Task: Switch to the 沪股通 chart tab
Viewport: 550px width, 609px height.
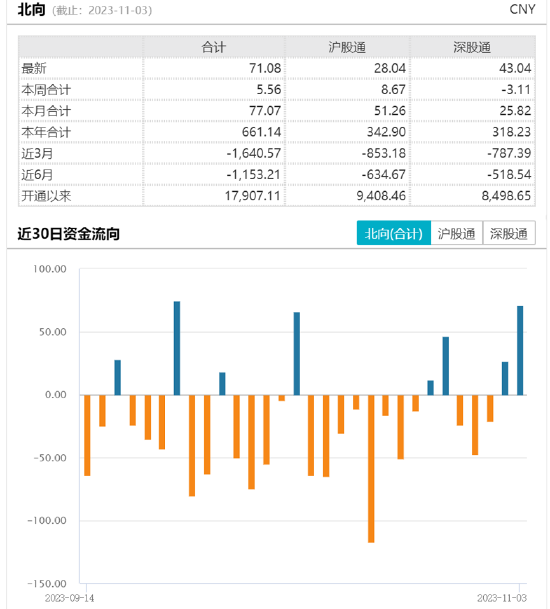Action: coord(456,233)
